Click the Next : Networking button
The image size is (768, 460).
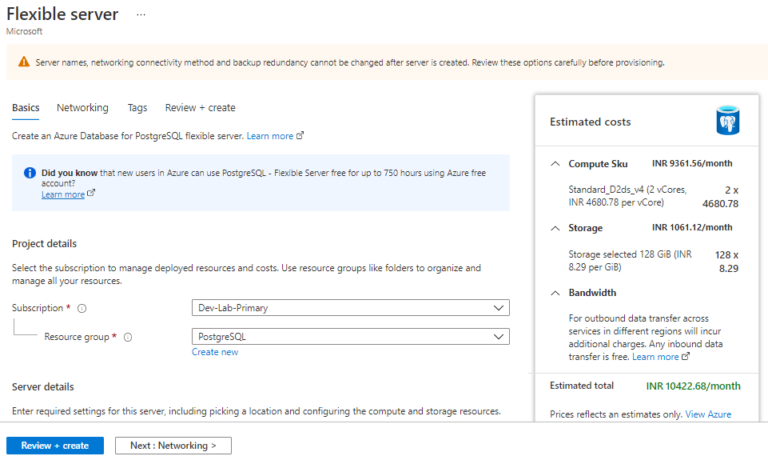173,445
